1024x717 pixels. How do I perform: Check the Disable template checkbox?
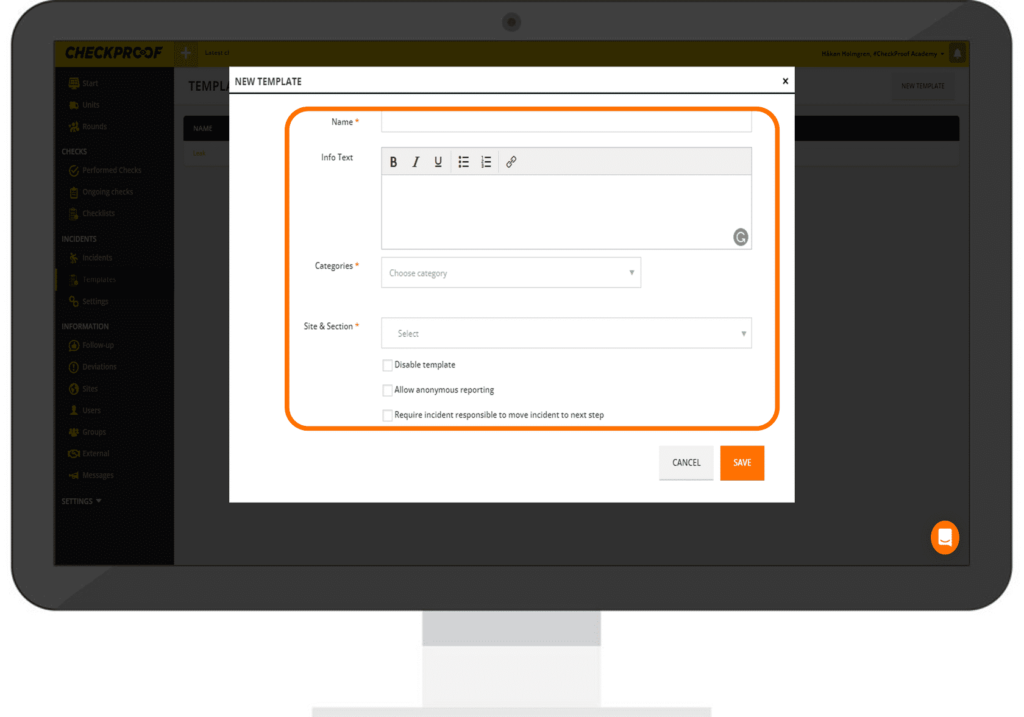(x=388, y=366)
